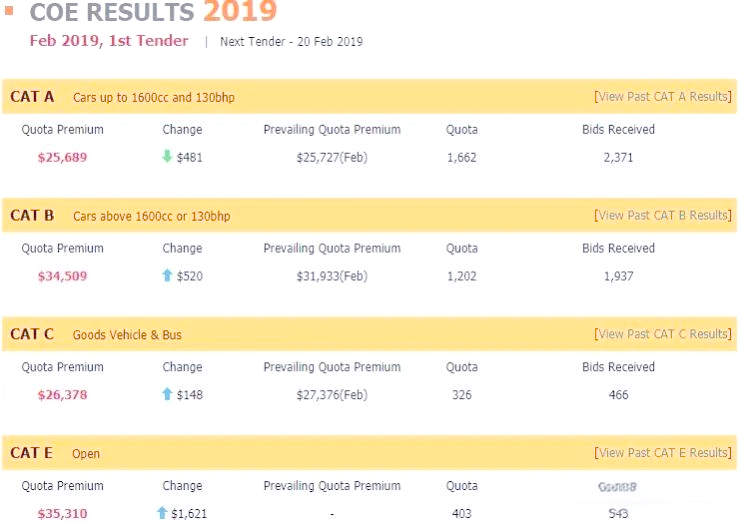The width and height of the screenshot is (744, 527).
Task: Click the CAT B category heading
Action: point(32,215)
